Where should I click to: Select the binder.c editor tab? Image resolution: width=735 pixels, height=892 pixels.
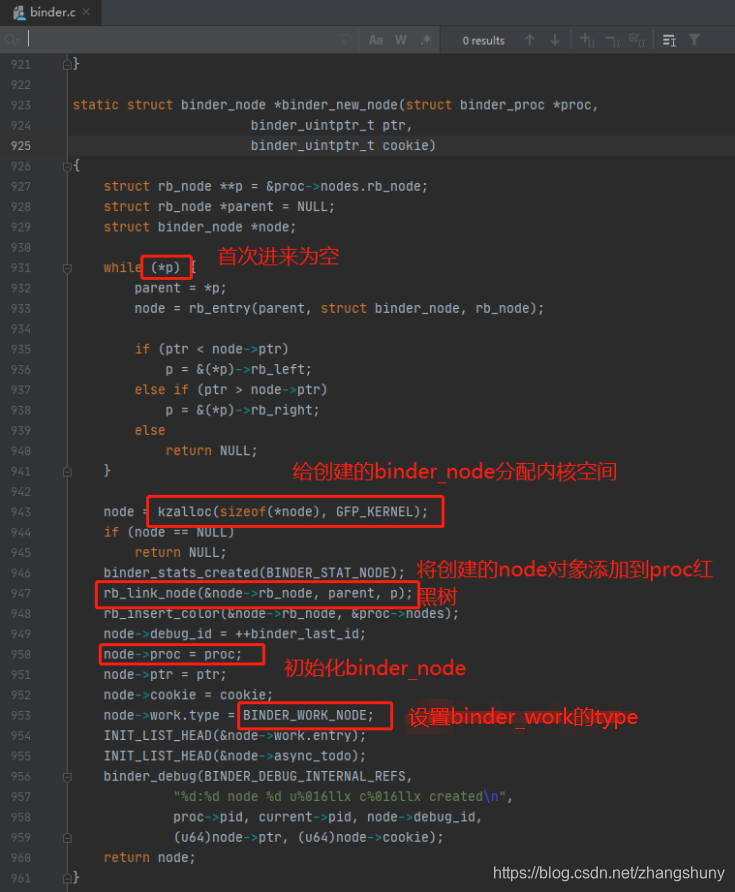[x=51, y=12]
